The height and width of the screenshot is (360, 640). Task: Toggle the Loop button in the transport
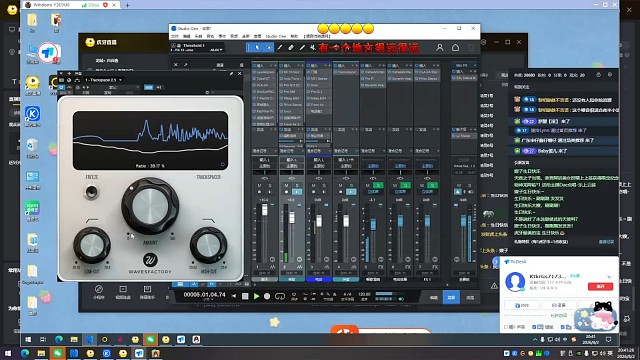280,296
